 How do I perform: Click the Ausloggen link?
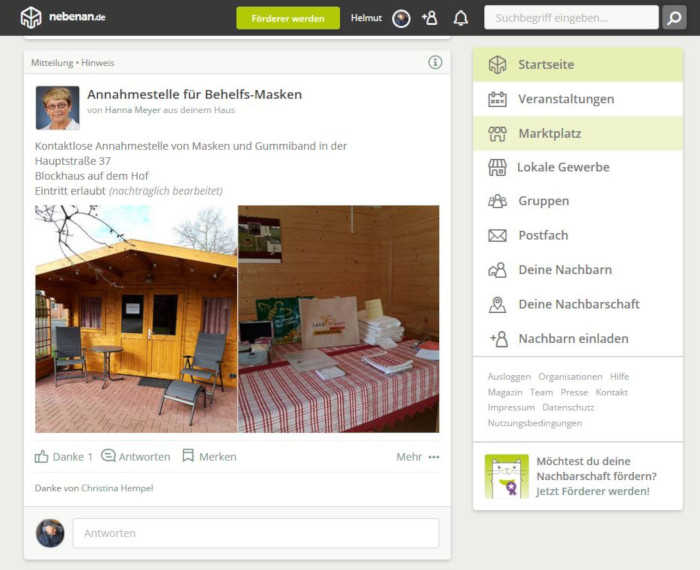(509, 377)
